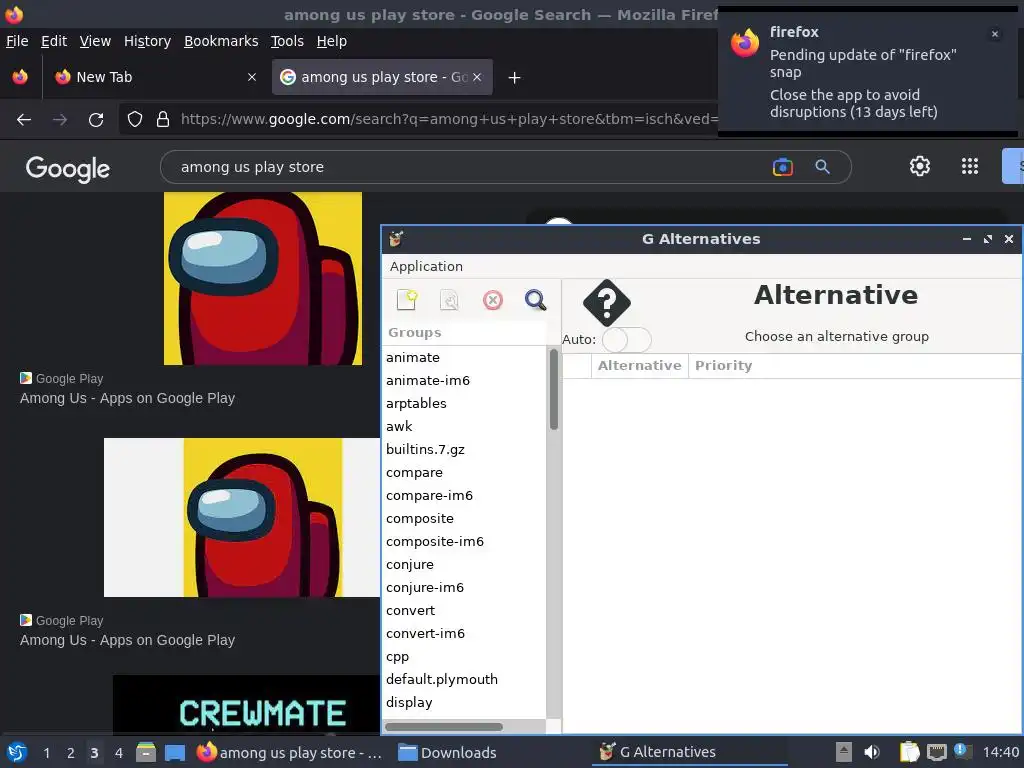Open a new Firefox tab with plus

click(x=514, y=78)
